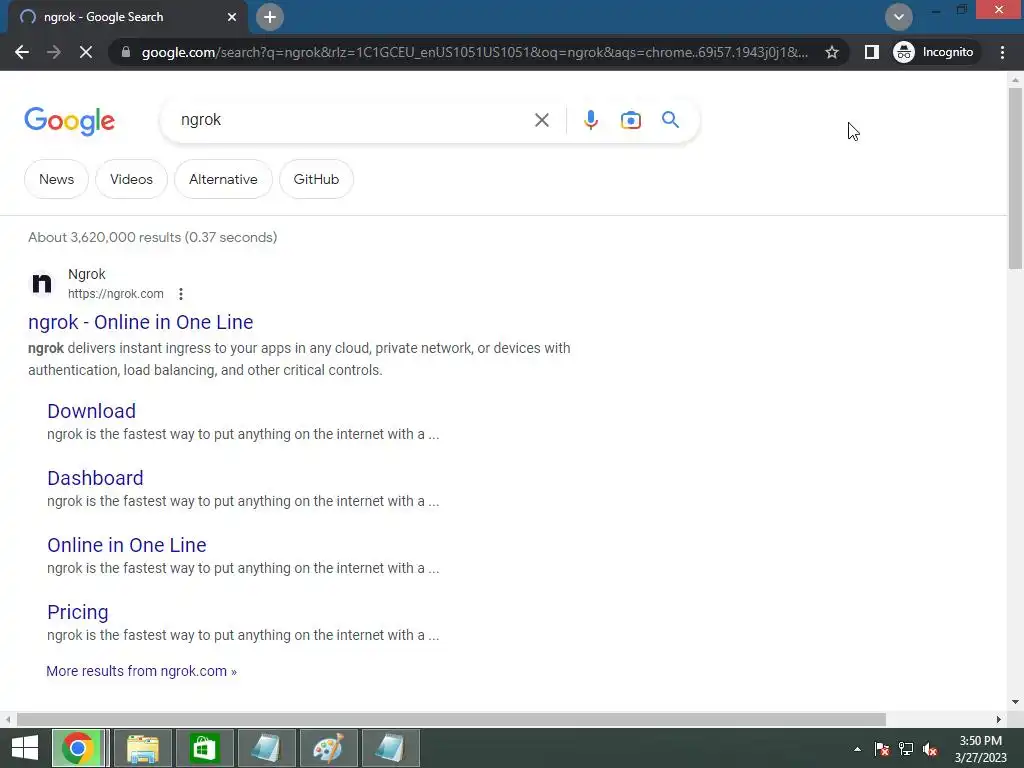Click the muted volume tray icon
Screen dimensions: 1024x768
(x=930, y=749)
